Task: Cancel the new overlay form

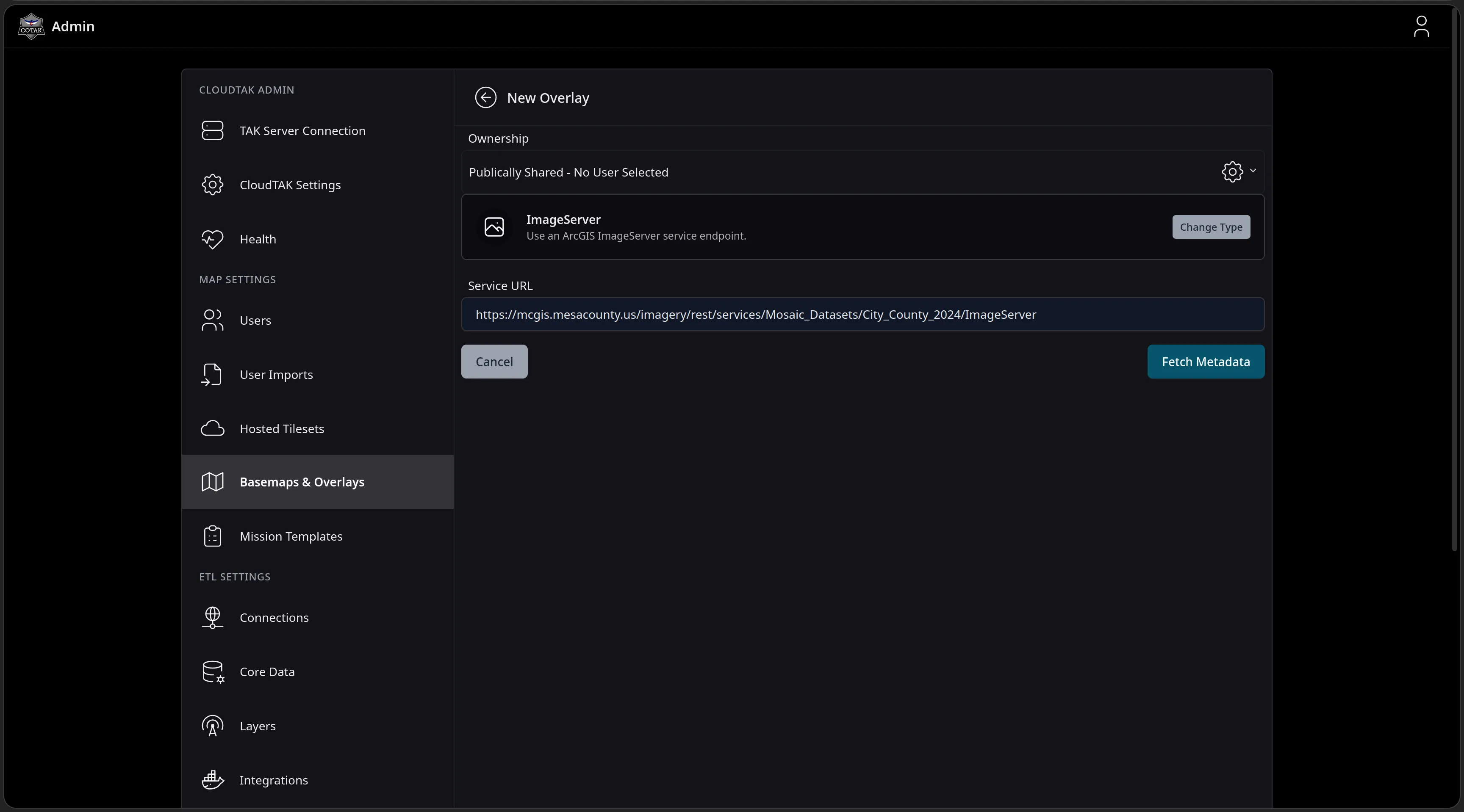Action: click(494, 362)
